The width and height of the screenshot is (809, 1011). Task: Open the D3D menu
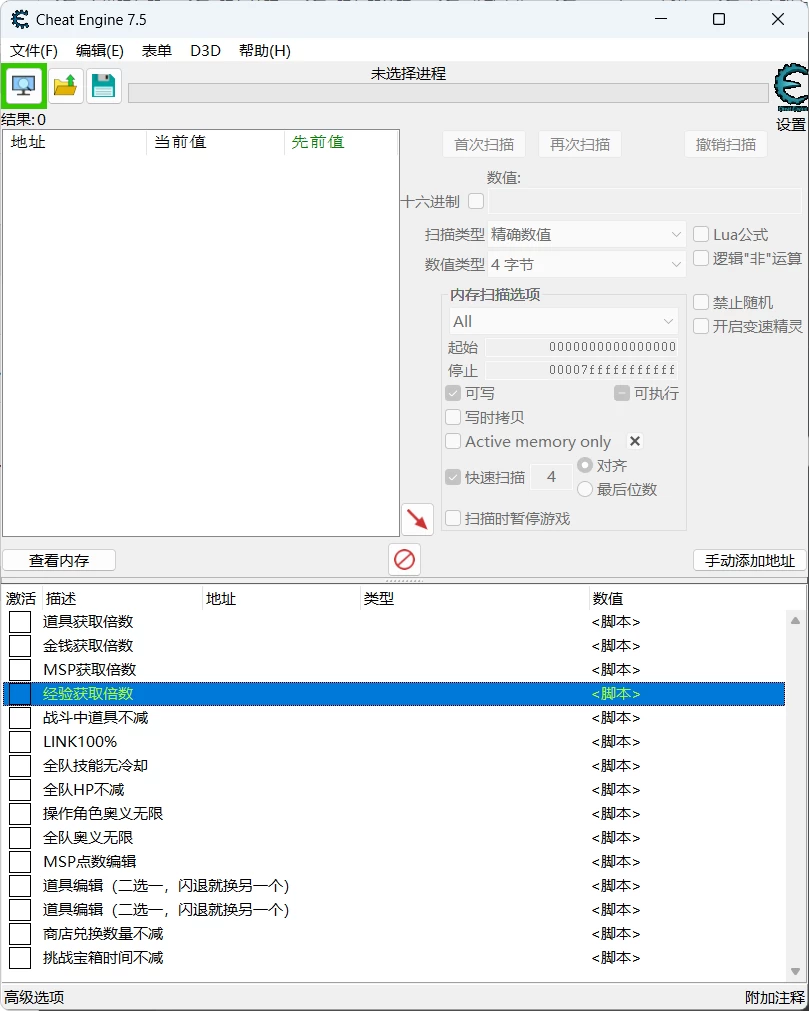tap(206, 51)
